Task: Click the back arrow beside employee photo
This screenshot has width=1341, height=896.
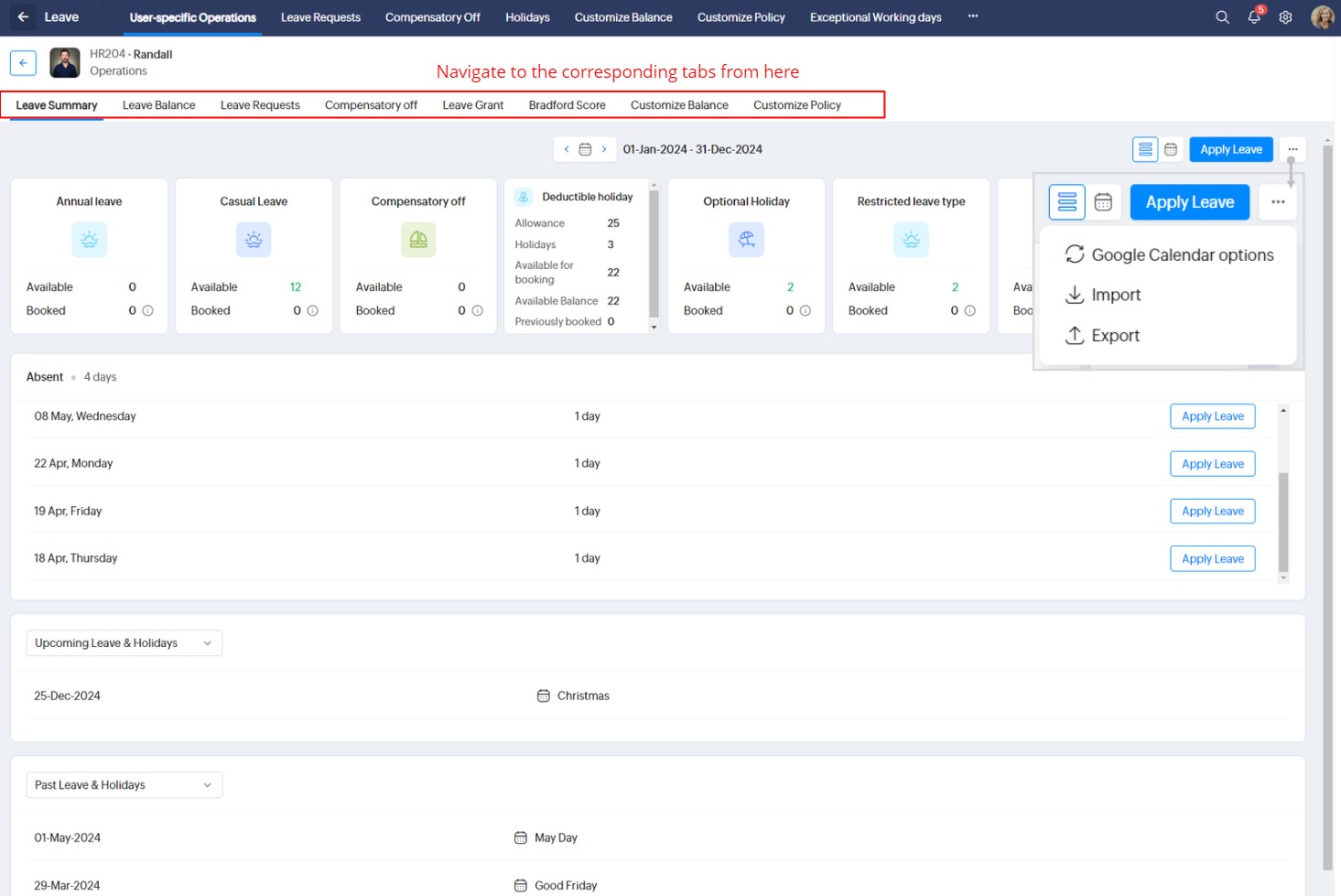Action: tap(23, 63)
